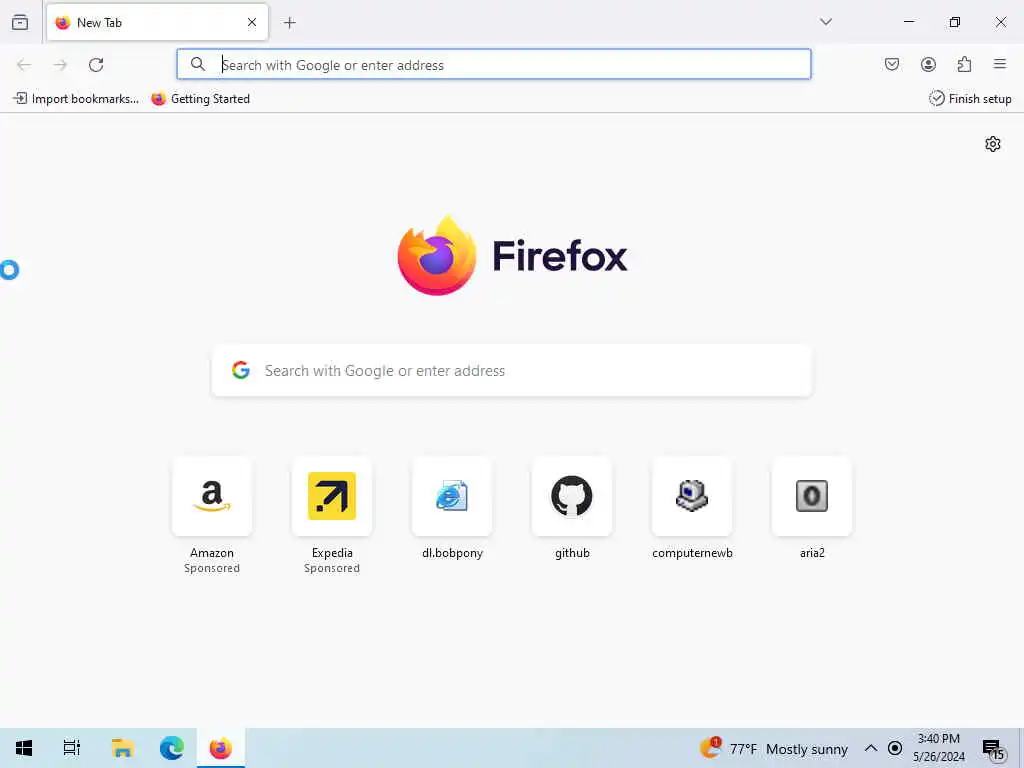Image resolution: width=1024 pixels, height=768 pixels.
Task: Go forward one page arrow
Action: click(x=60, y=65)
